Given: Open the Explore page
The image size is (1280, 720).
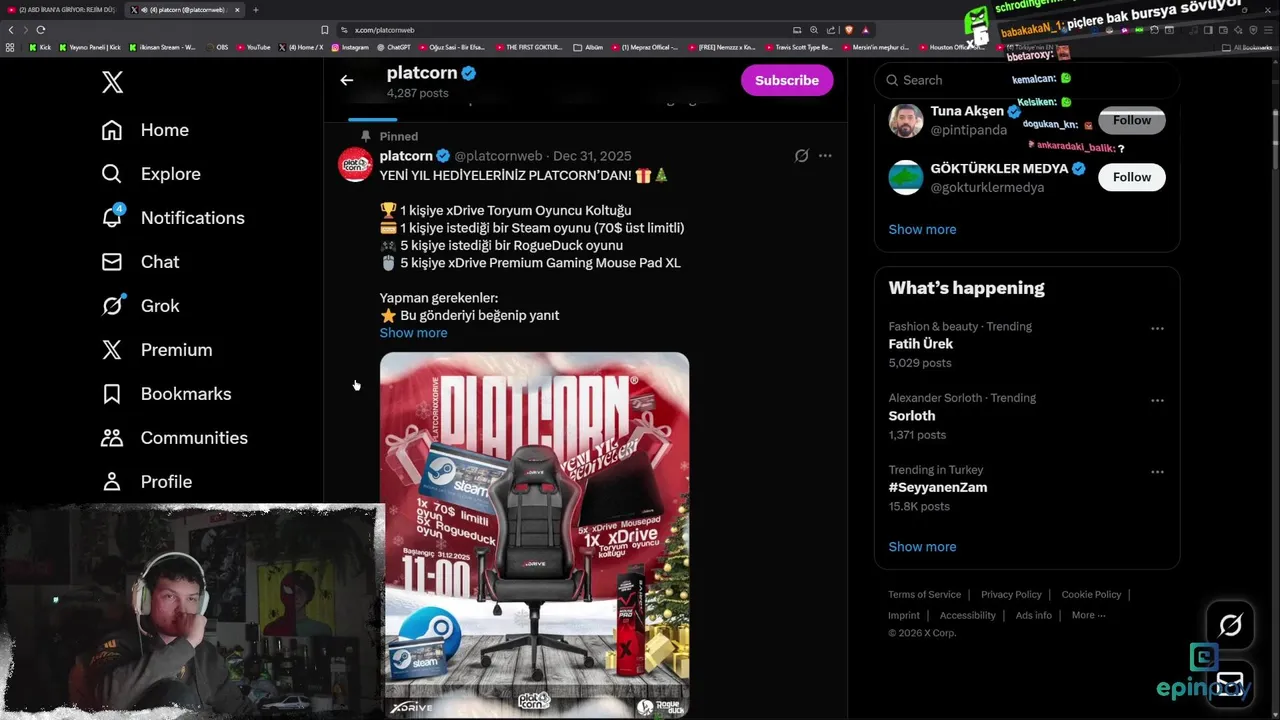Looking at the screenshot, I should click(151, 174).
